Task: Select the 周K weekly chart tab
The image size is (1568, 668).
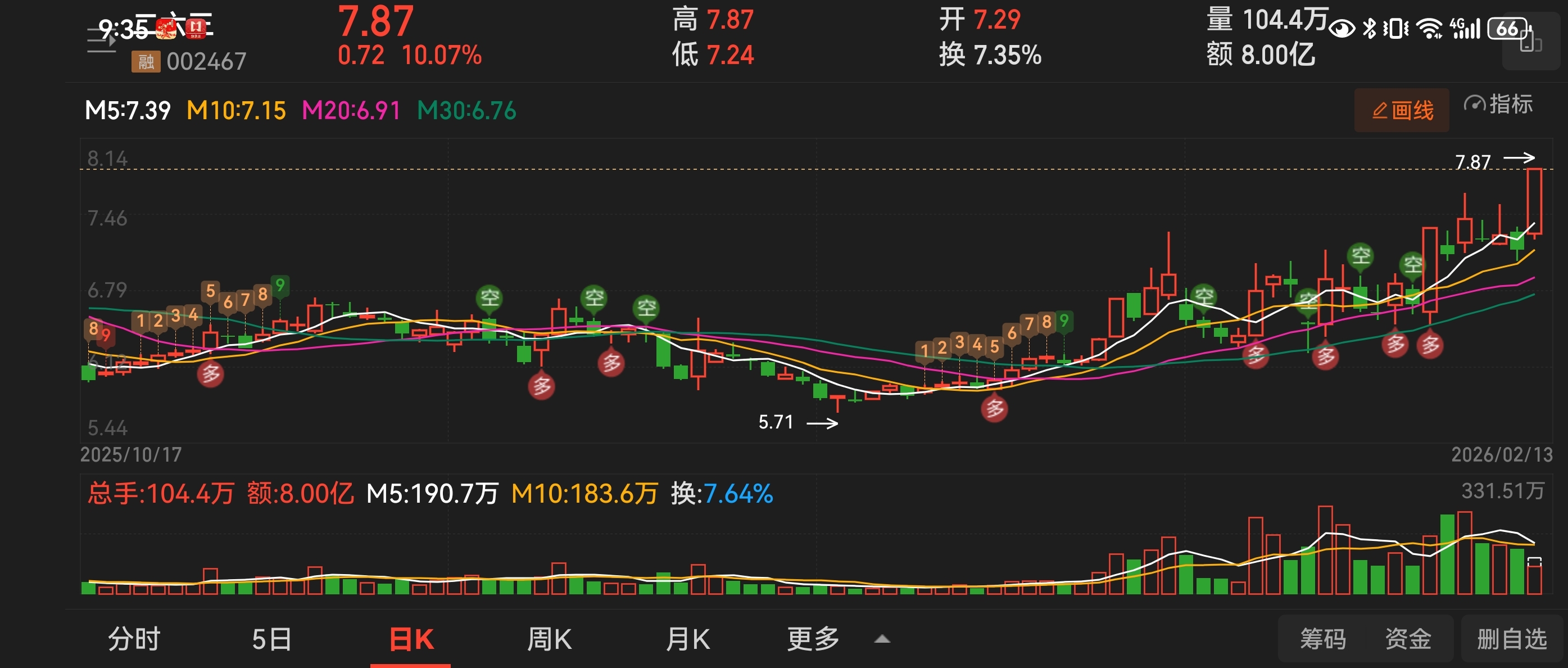Action: coord(549,639)
